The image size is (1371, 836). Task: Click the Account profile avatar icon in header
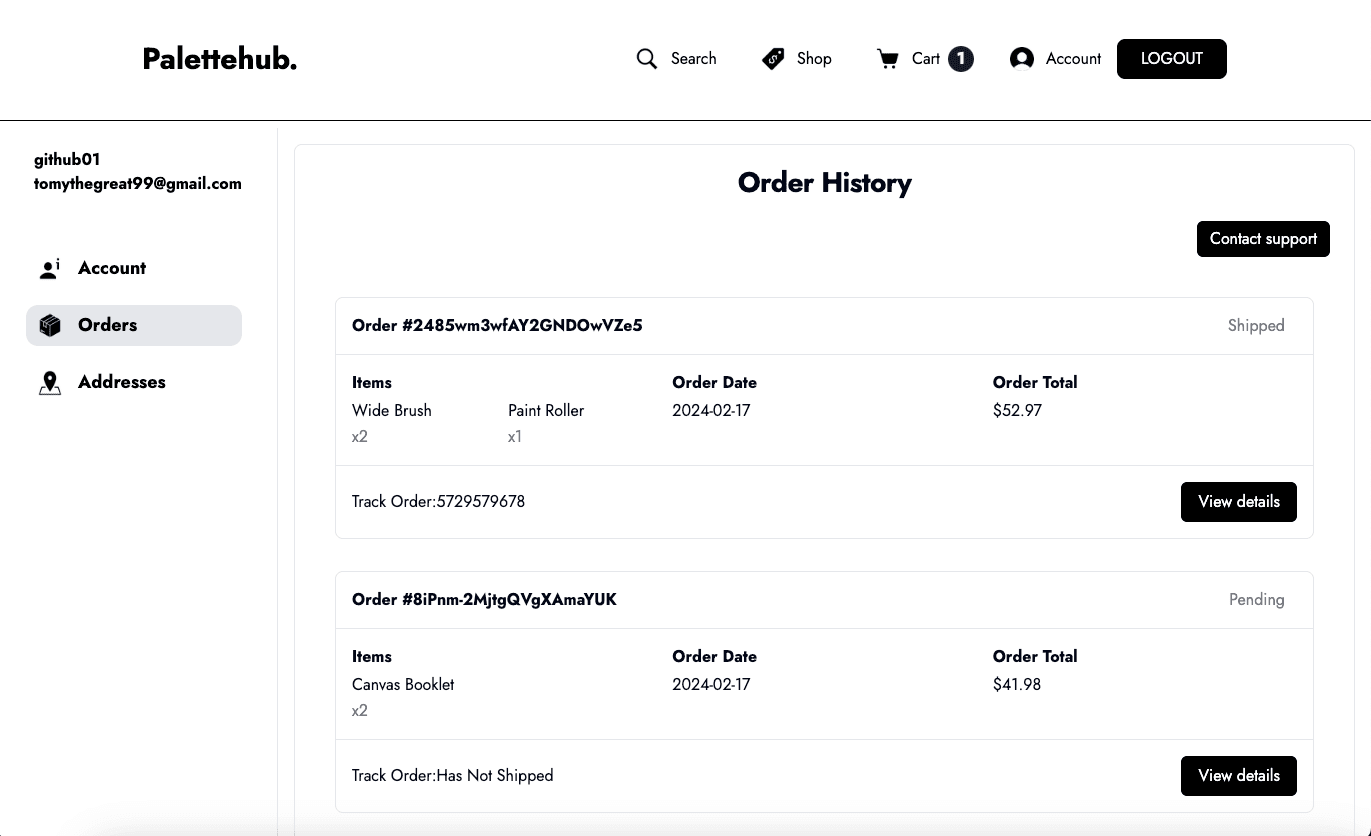(1021, 59)
